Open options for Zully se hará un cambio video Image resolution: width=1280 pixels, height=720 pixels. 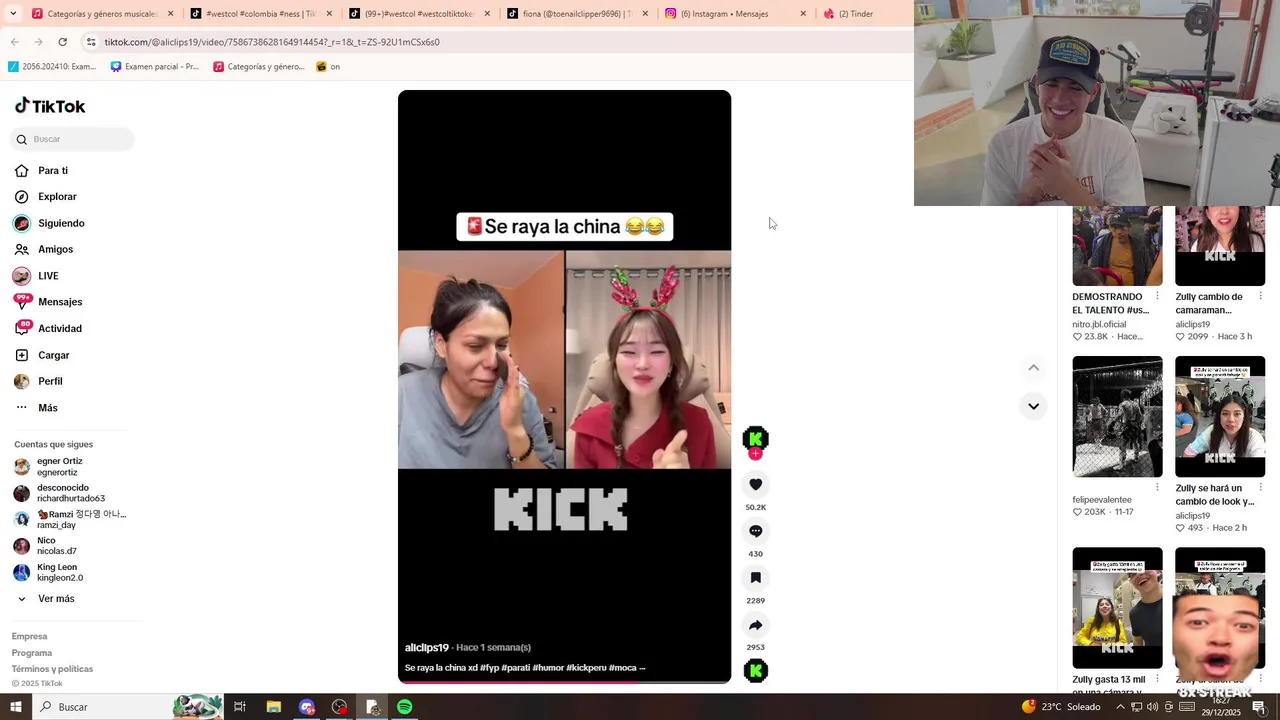(x=1260, y=488)
